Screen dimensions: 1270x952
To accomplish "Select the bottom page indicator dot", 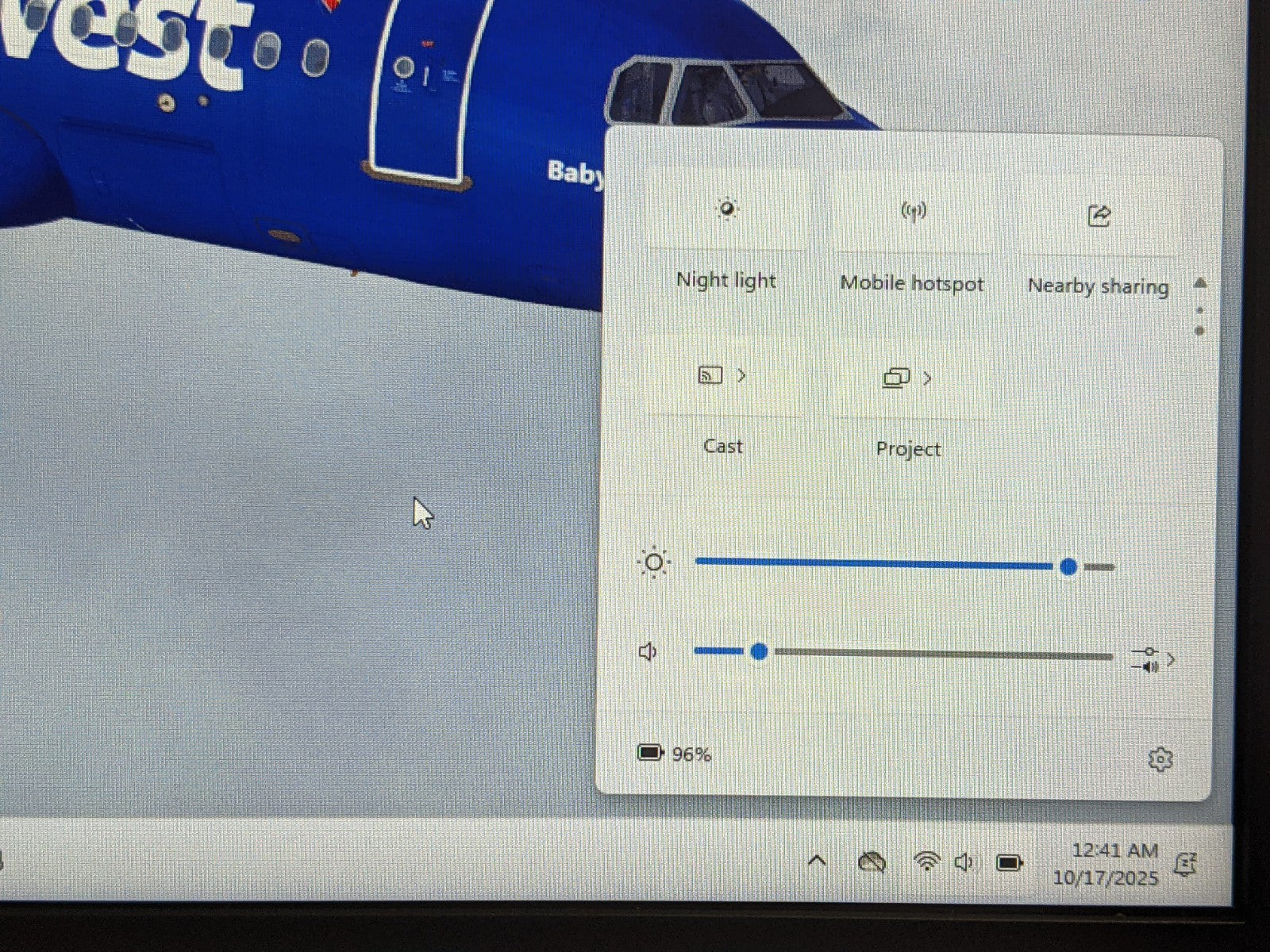I will [x=1199, y=330].
